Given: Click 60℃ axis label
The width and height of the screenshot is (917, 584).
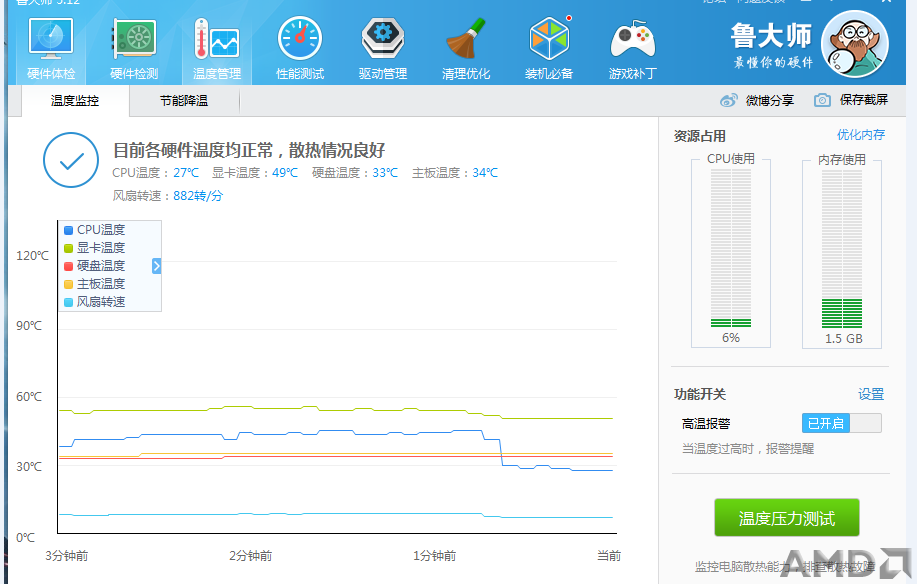Looking at the screenshot, I should (29, 396).
